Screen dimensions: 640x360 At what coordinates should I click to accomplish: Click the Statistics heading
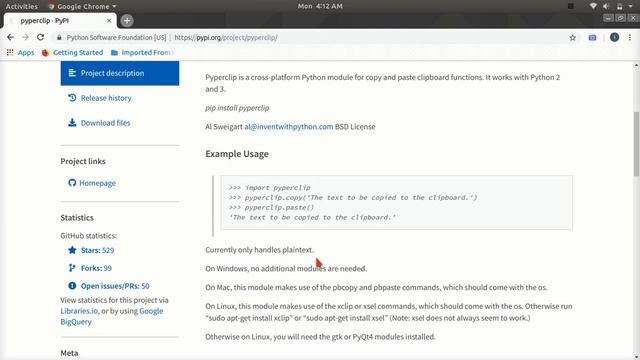pyautogui.click(x=77, y=218)
